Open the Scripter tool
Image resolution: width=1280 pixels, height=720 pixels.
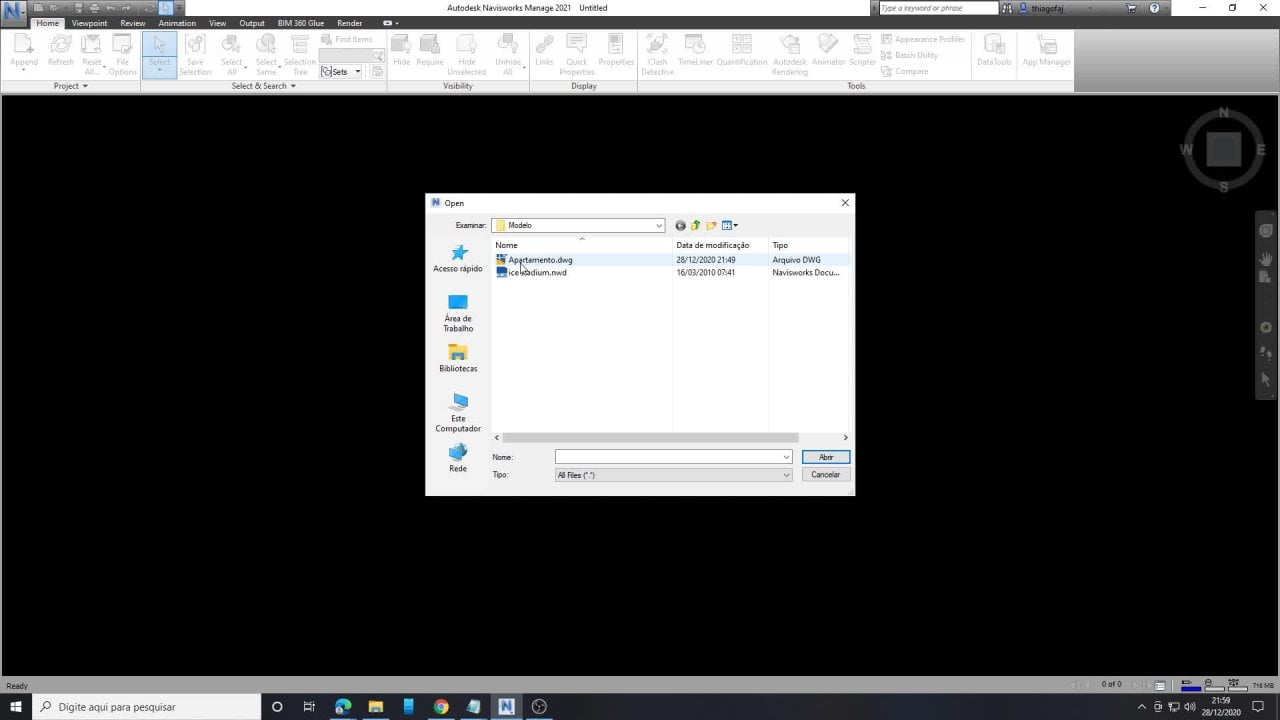862,50
